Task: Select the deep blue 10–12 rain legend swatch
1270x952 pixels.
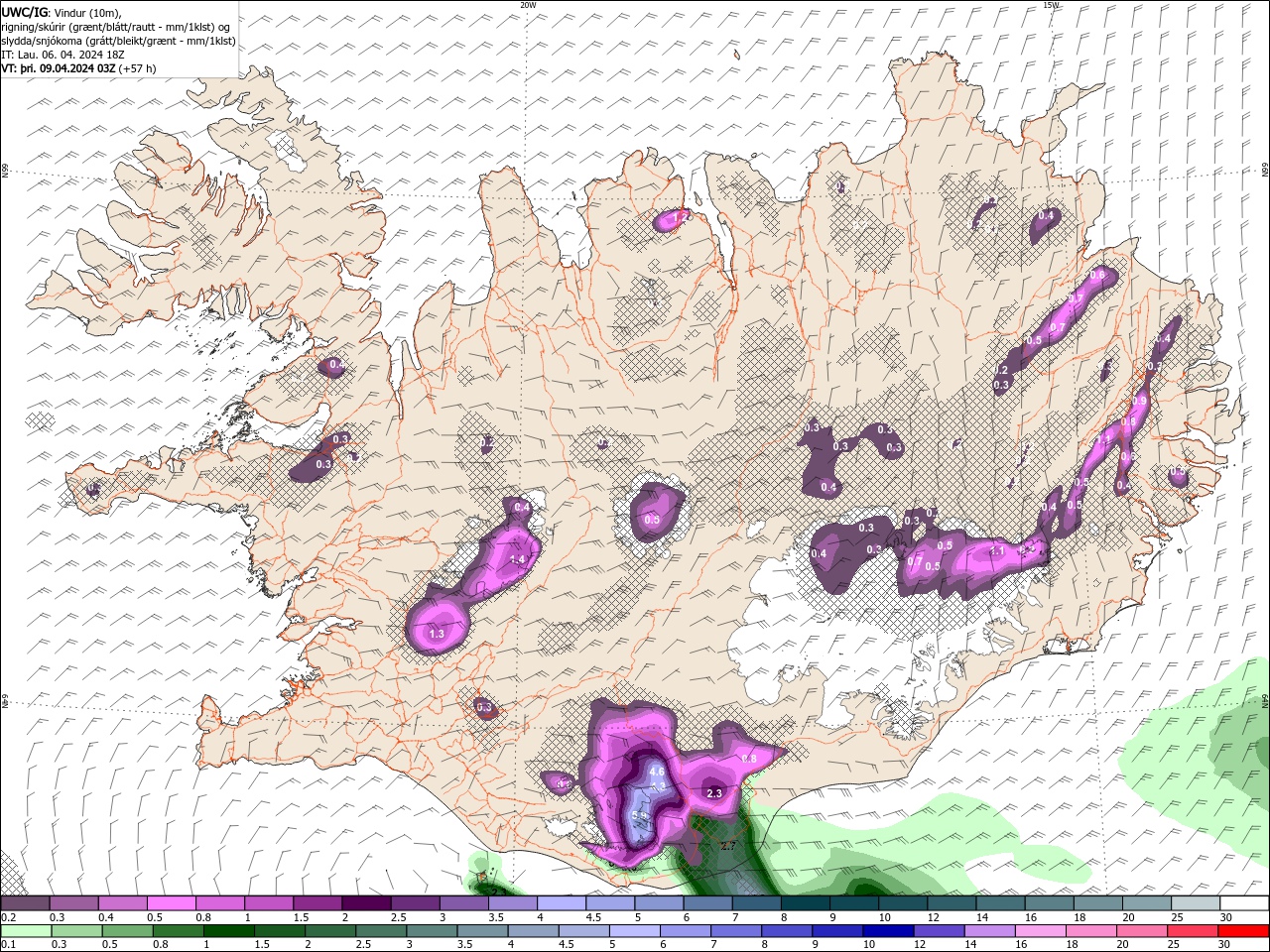Action: 887,931
